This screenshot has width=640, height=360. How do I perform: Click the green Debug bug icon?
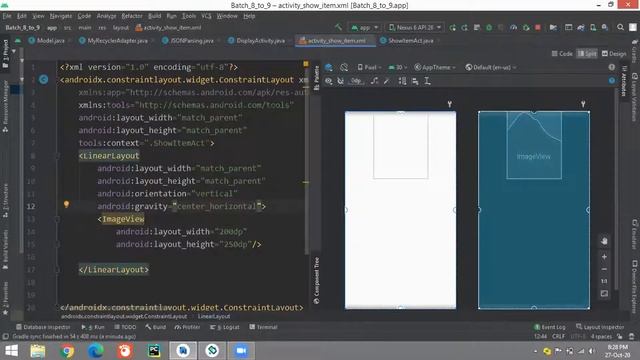[x=489, y=27]
